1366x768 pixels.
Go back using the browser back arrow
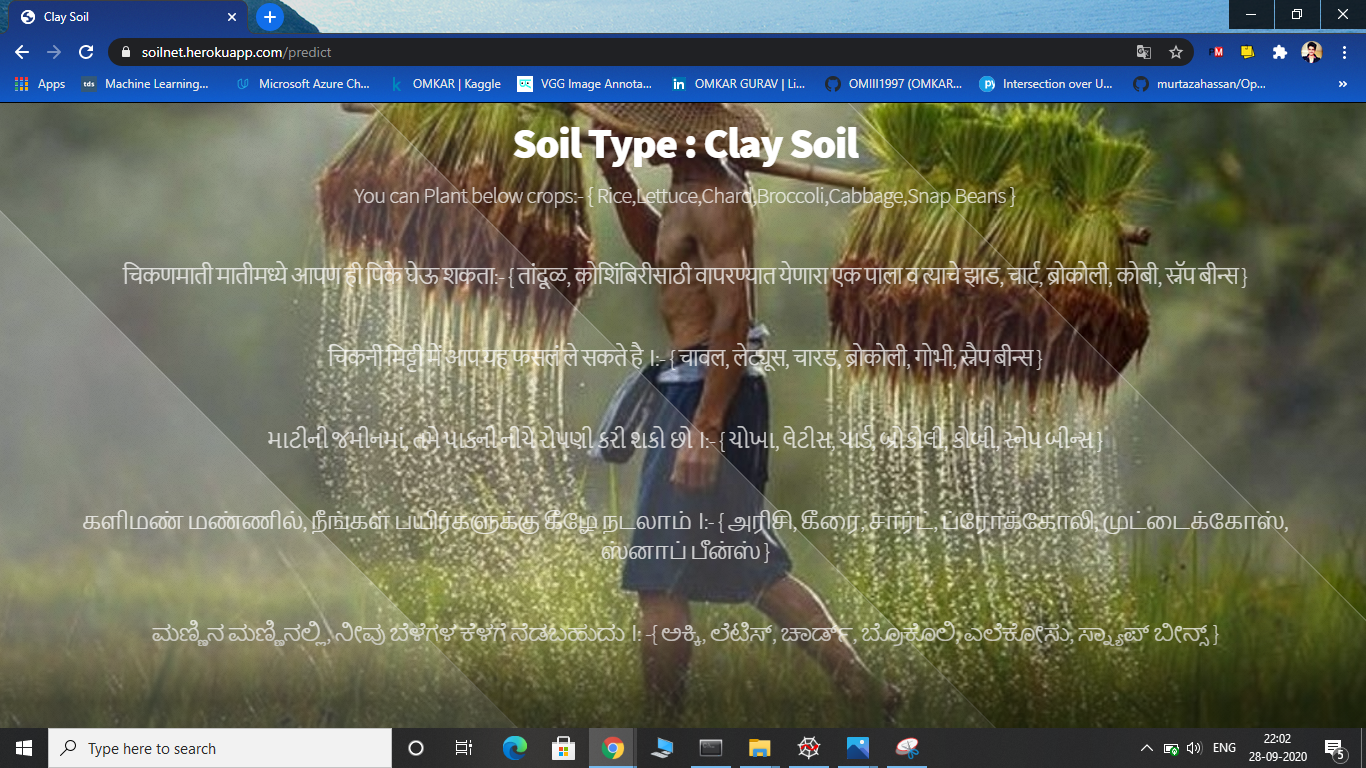[x=22, y=52]
